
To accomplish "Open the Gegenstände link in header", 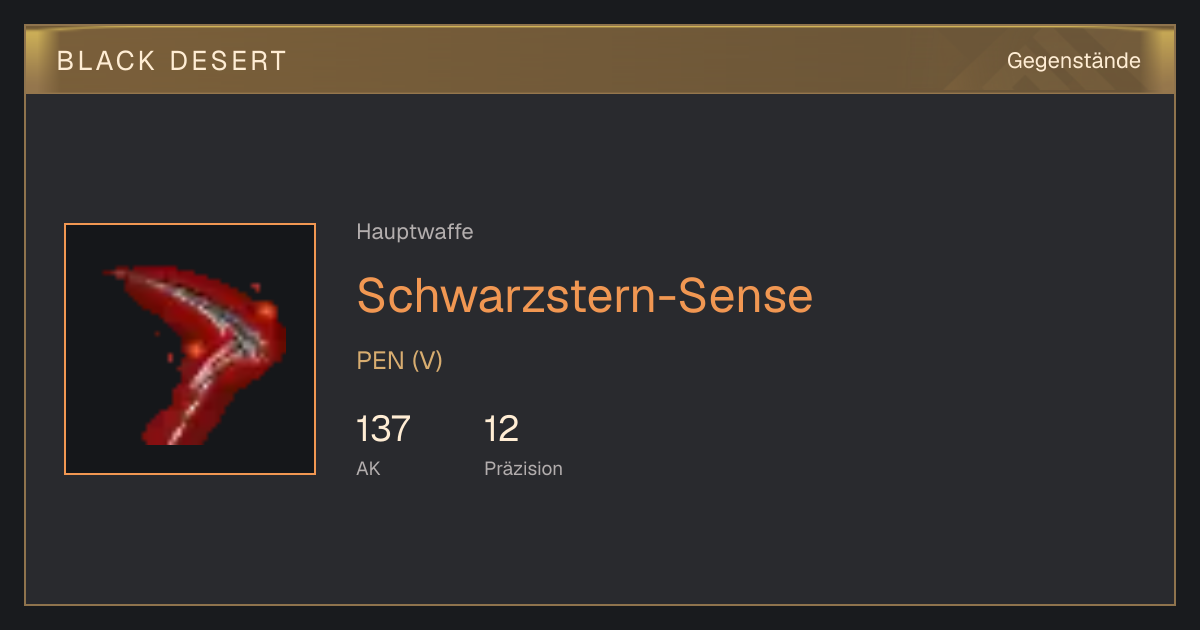I will (1073, 61).
